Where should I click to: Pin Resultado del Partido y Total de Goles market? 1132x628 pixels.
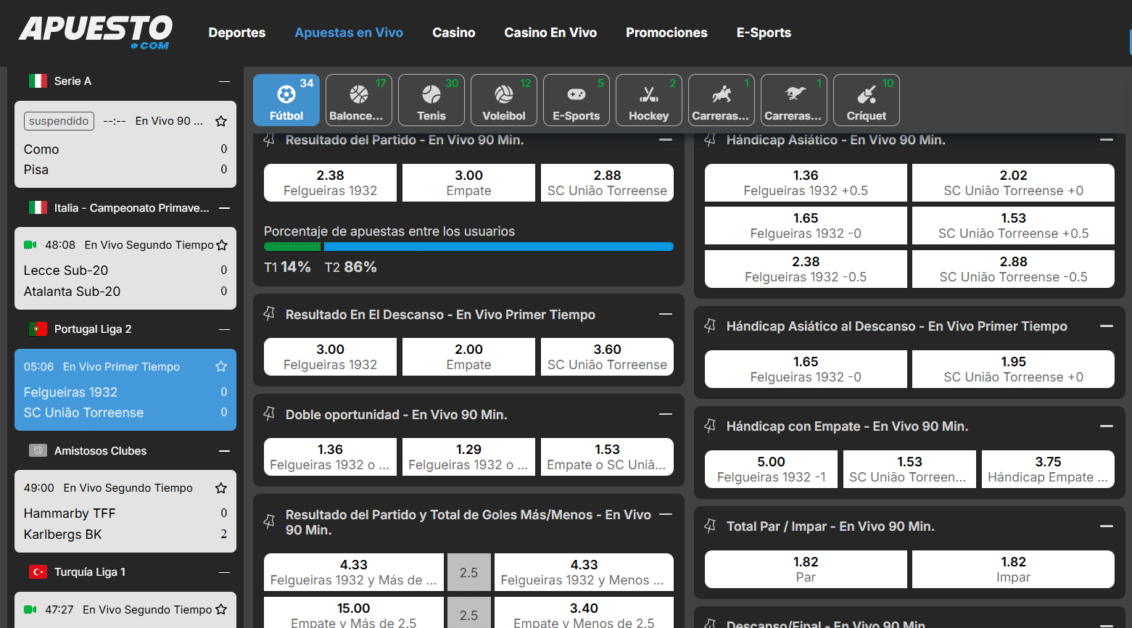269,522
